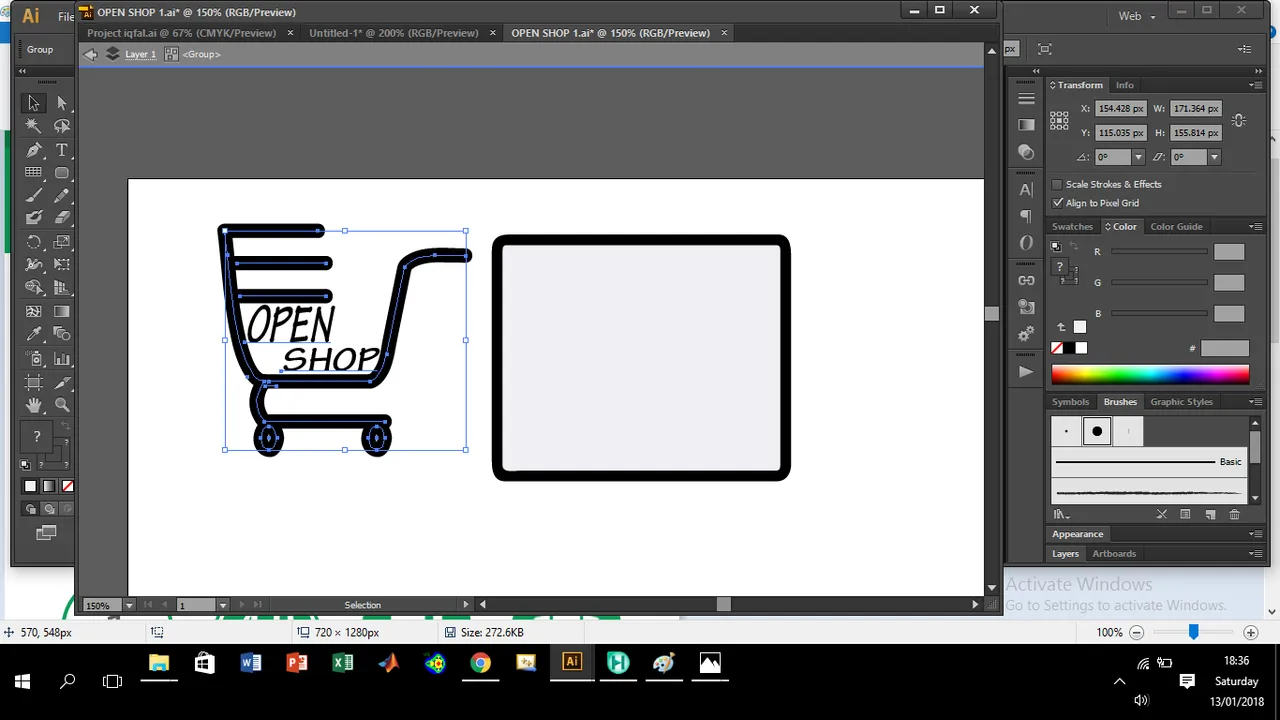Image resolution: width=1280 pixels, height=720 pixels.
Task: Select the Pencil tool
Action: pyautogui.click(x=62, y=196)
